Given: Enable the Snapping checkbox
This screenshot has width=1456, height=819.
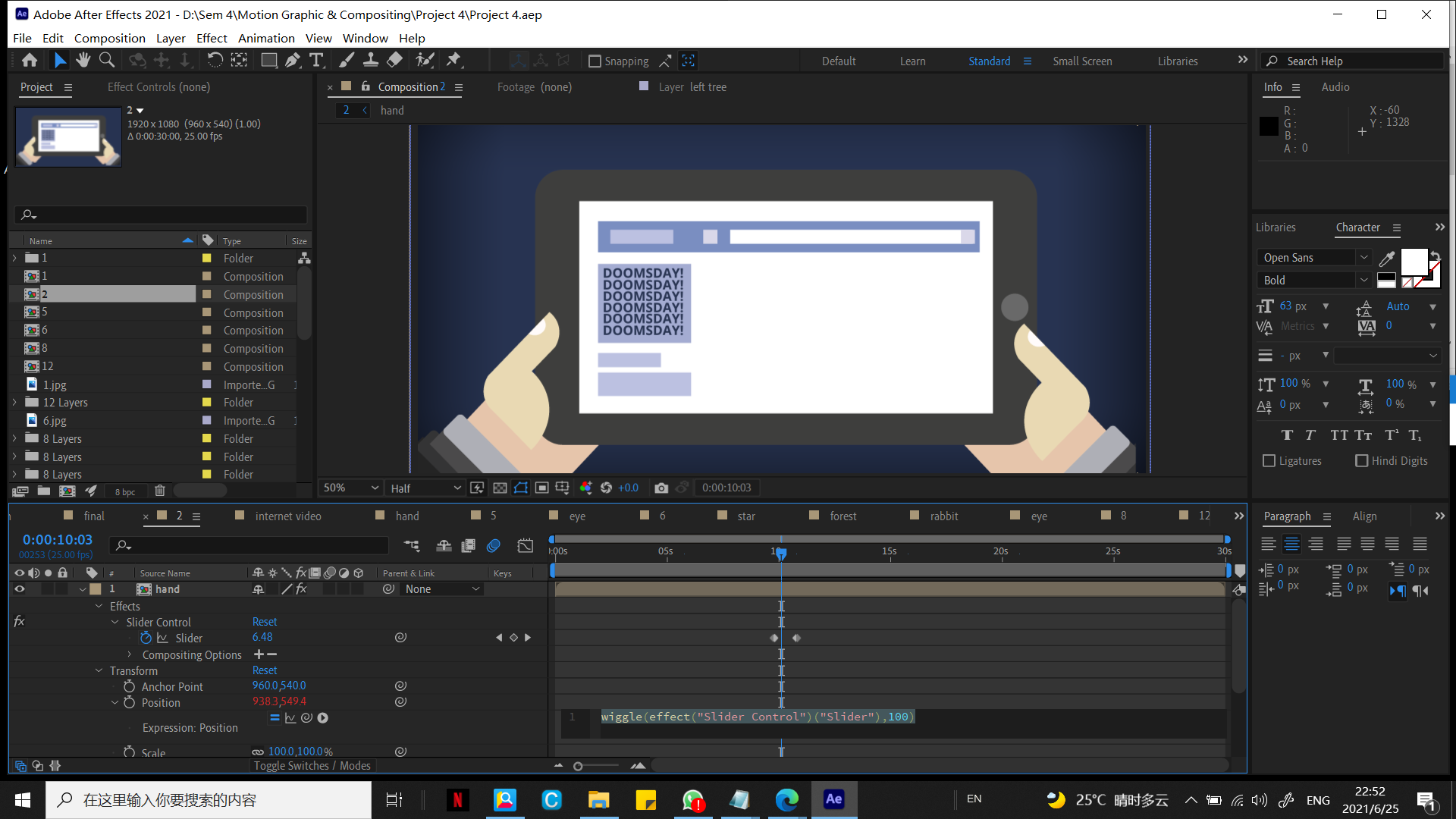Looking at the screenshot, I should coord(595,61).
